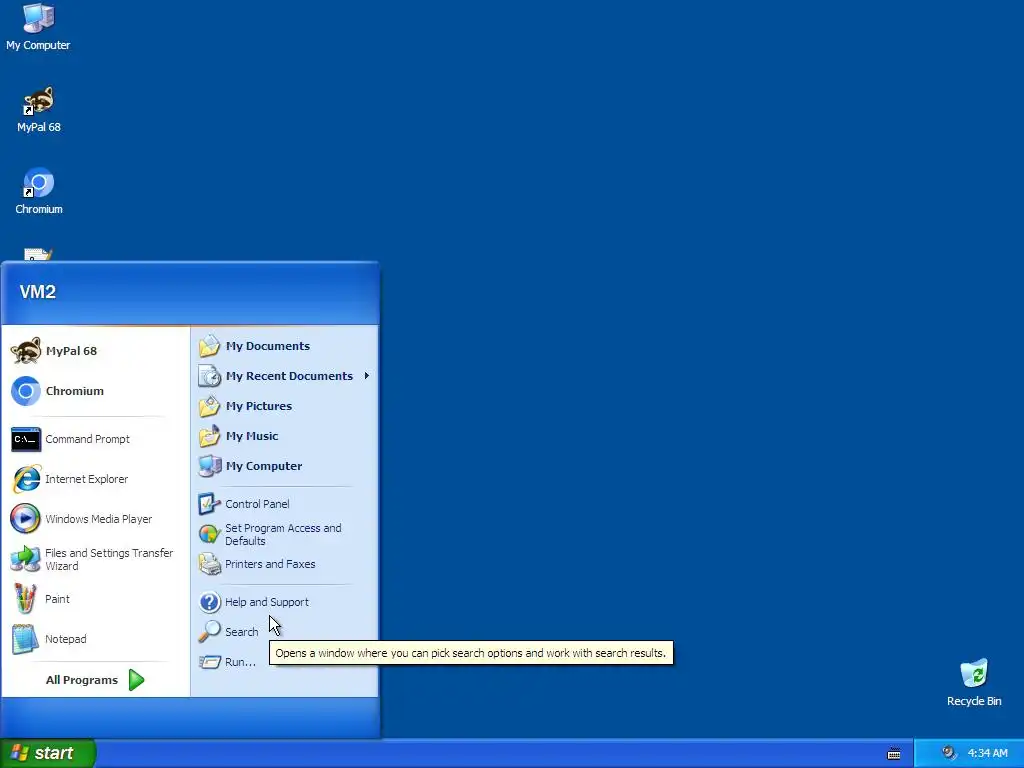Open the Printers and Faxes icon
Viewport: 1024px width, 768px height.
click(210, 564)
